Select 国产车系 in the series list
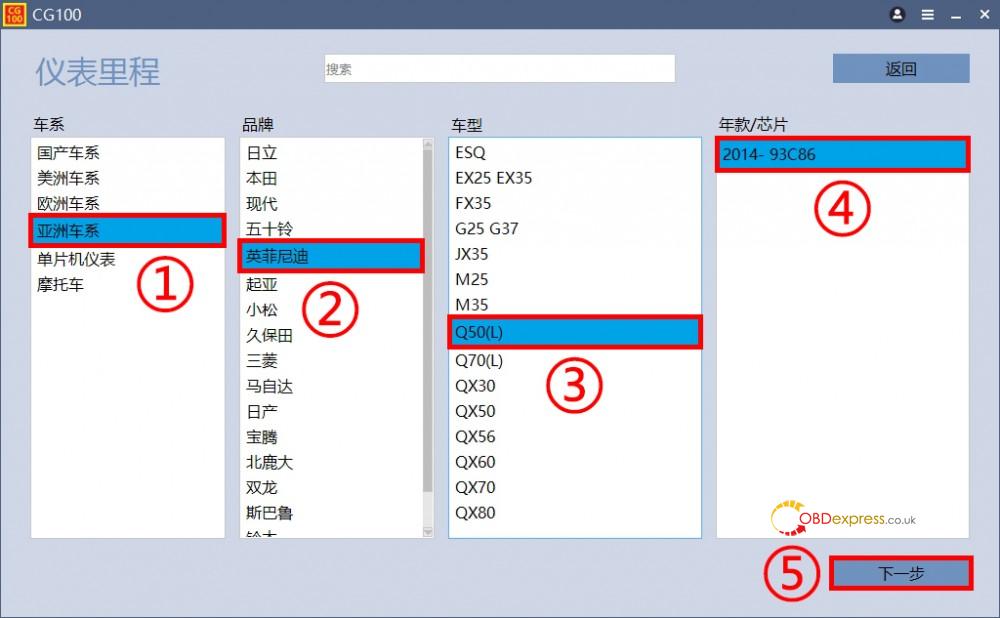This screenshot has height=618, width=1000. pyautogui.click(x=128, y=153)
